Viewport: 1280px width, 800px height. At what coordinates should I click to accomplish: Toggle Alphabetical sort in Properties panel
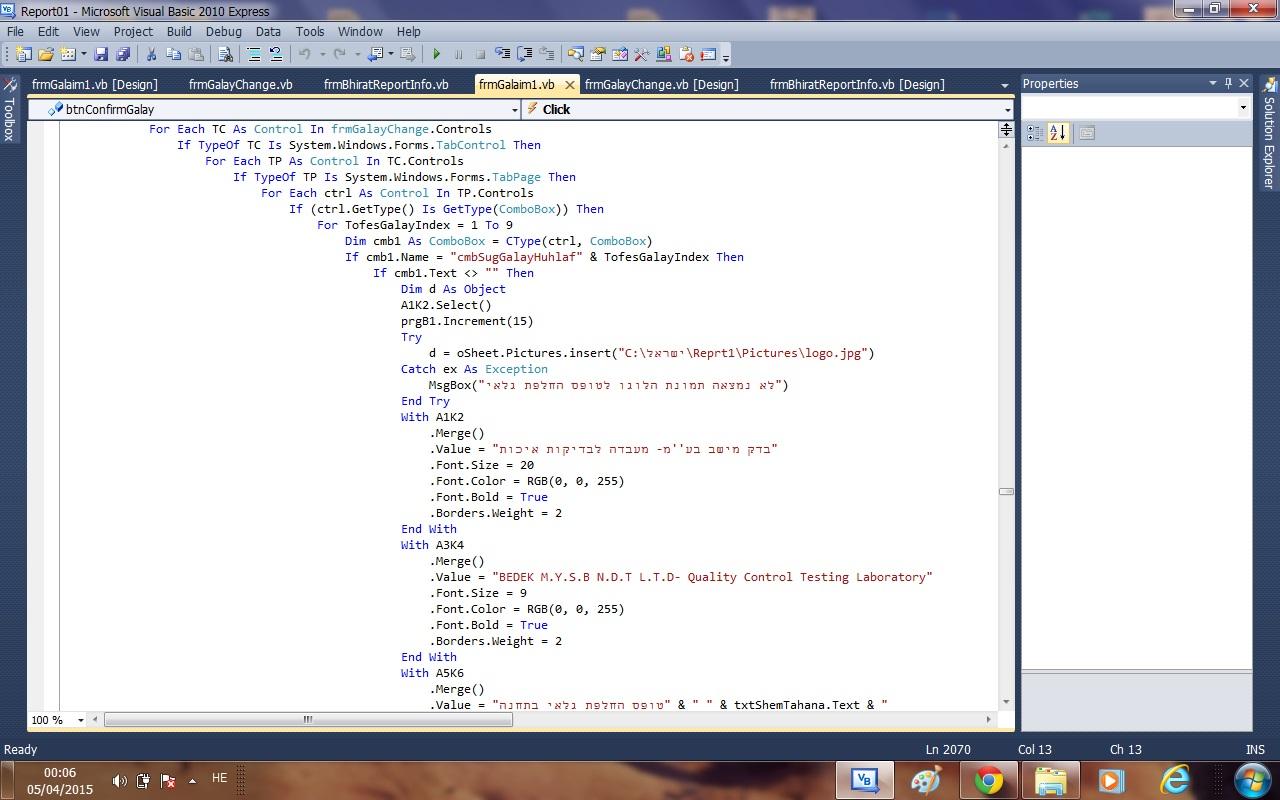pos(1058,133)
